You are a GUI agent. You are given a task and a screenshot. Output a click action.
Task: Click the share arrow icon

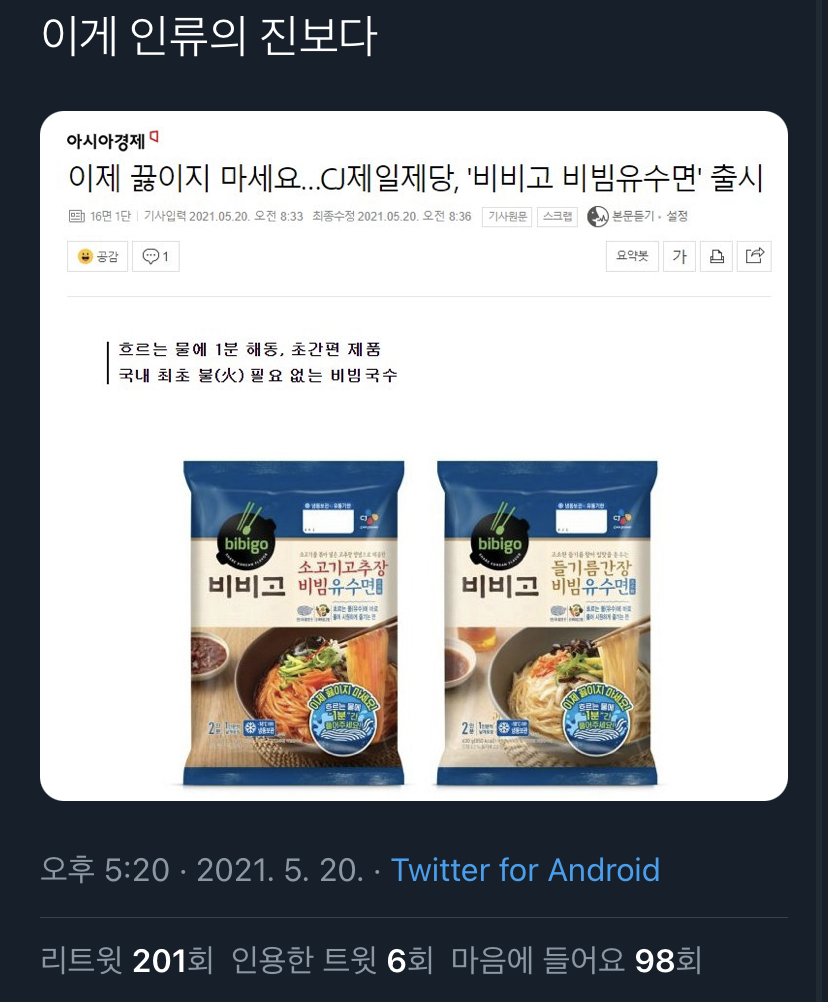point(755,256)
